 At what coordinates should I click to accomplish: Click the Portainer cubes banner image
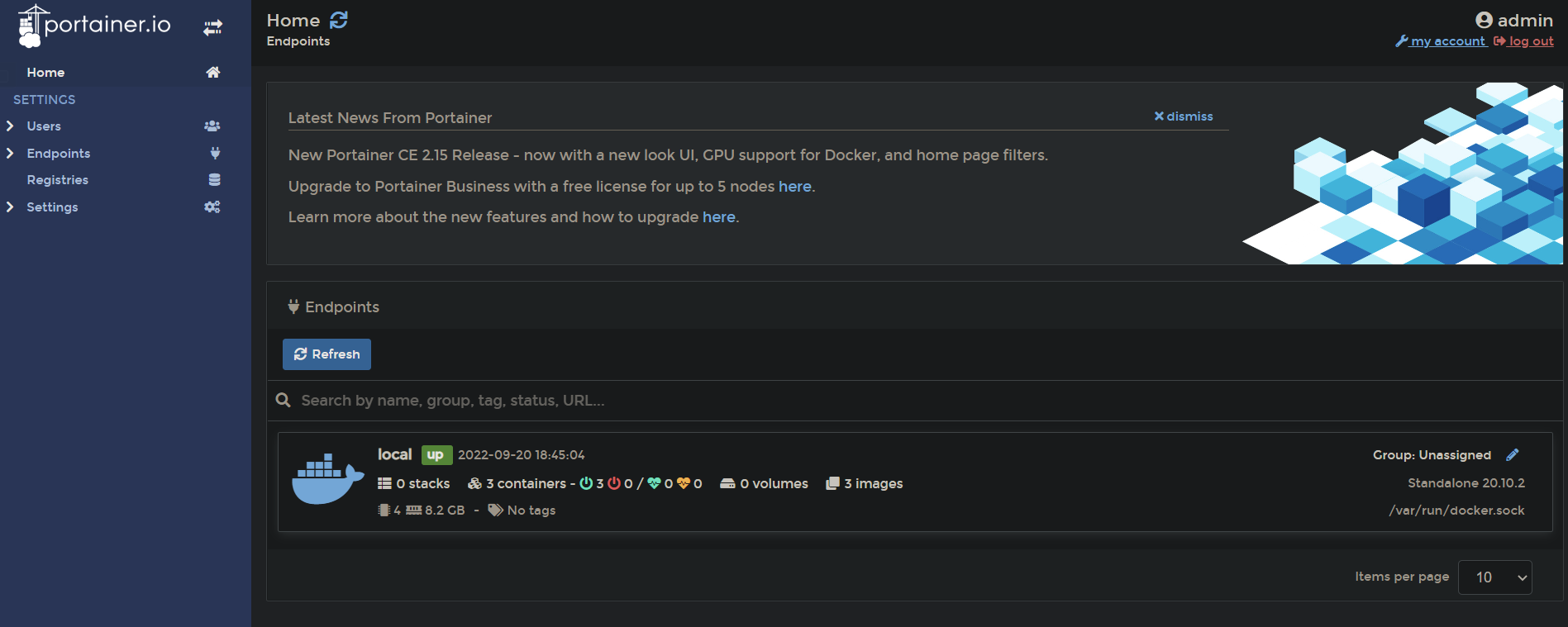pos(1403,173)
